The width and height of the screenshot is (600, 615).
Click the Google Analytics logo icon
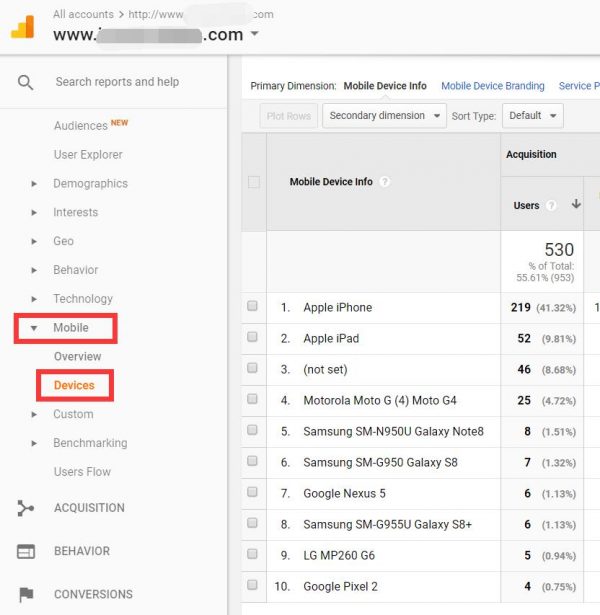pyautogui.click(x=22, y=26)
